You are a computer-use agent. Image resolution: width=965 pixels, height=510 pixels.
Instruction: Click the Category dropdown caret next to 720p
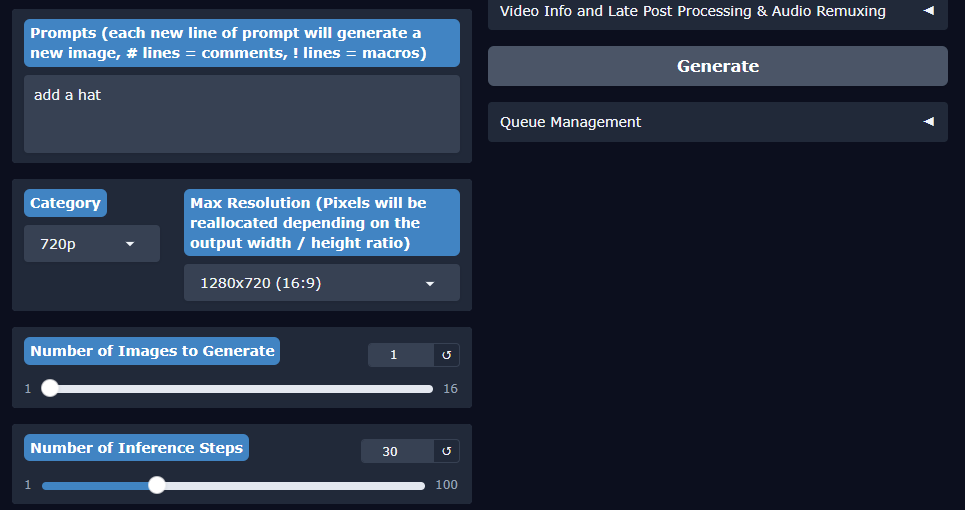[x=130, y=244]
